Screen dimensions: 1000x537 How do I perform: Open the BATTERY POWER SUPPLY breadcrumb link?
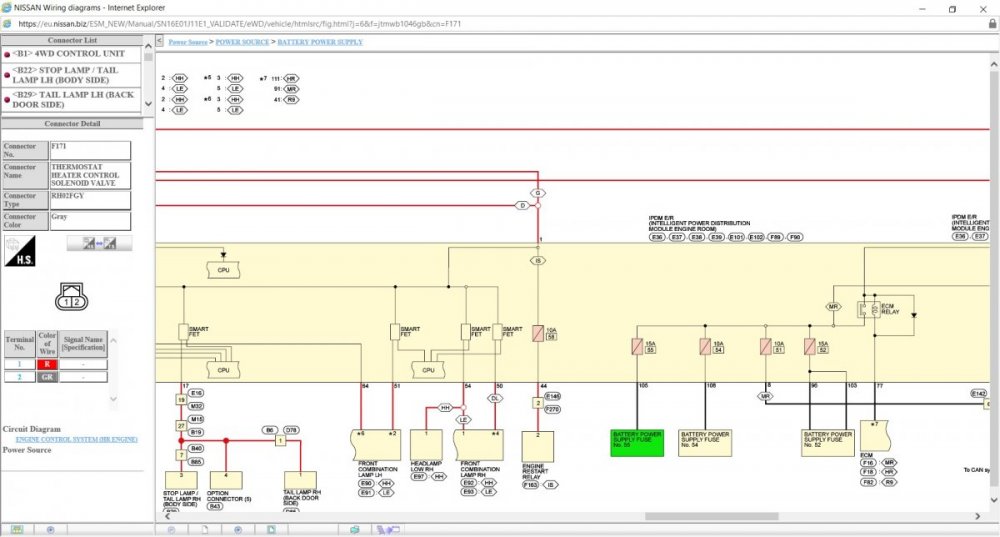coord(320,42)
